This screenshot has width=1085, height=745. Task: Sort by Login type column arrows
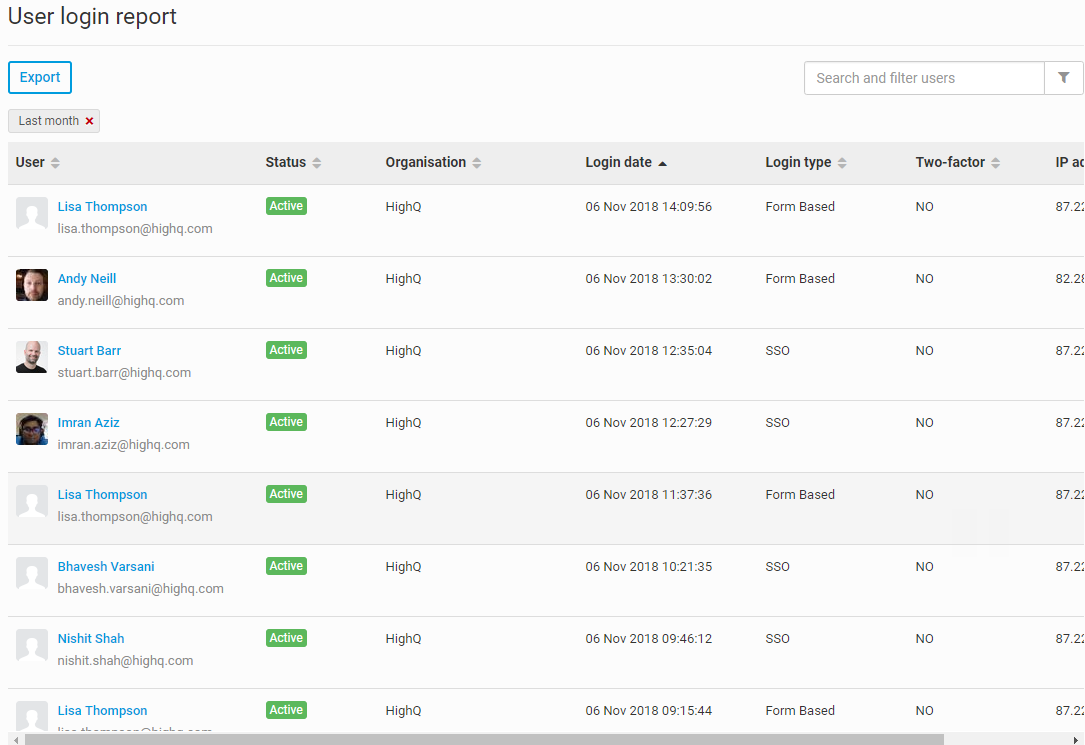pyautogui.click(x=842, y=163)
